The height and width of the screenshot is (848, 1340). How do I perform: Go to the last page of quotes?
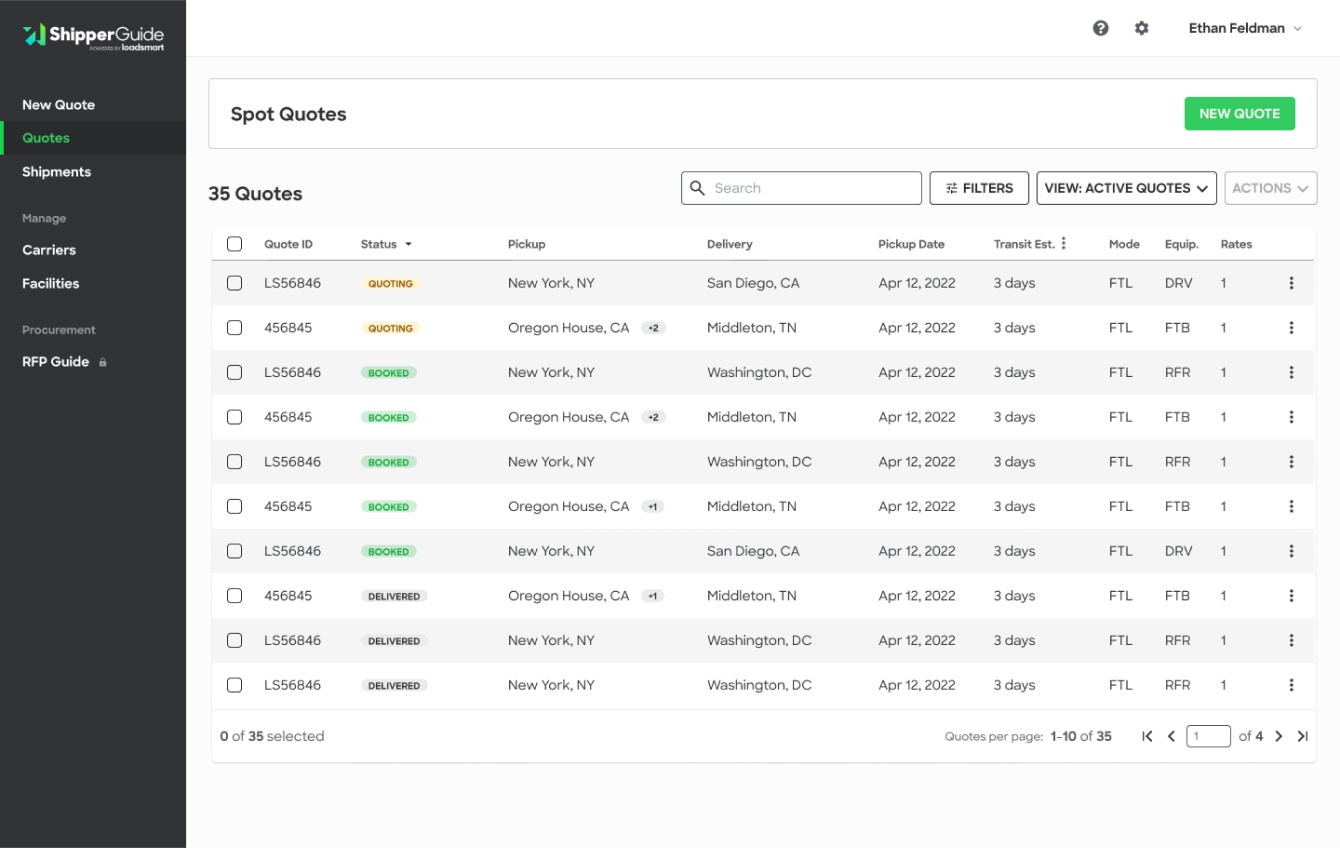coord(1302,736)
